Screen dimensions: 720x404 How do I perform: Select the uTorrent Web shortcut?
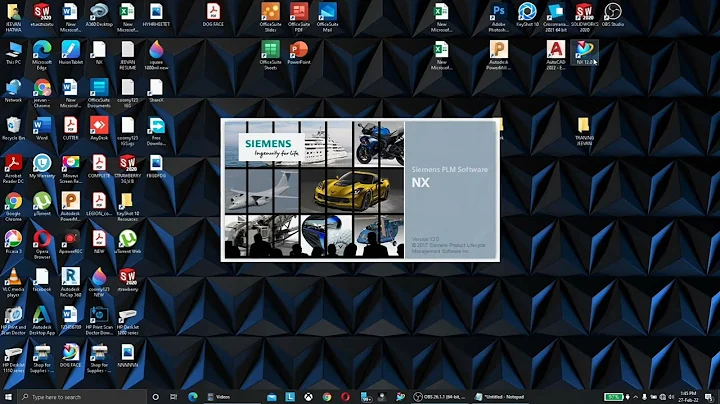128,242
